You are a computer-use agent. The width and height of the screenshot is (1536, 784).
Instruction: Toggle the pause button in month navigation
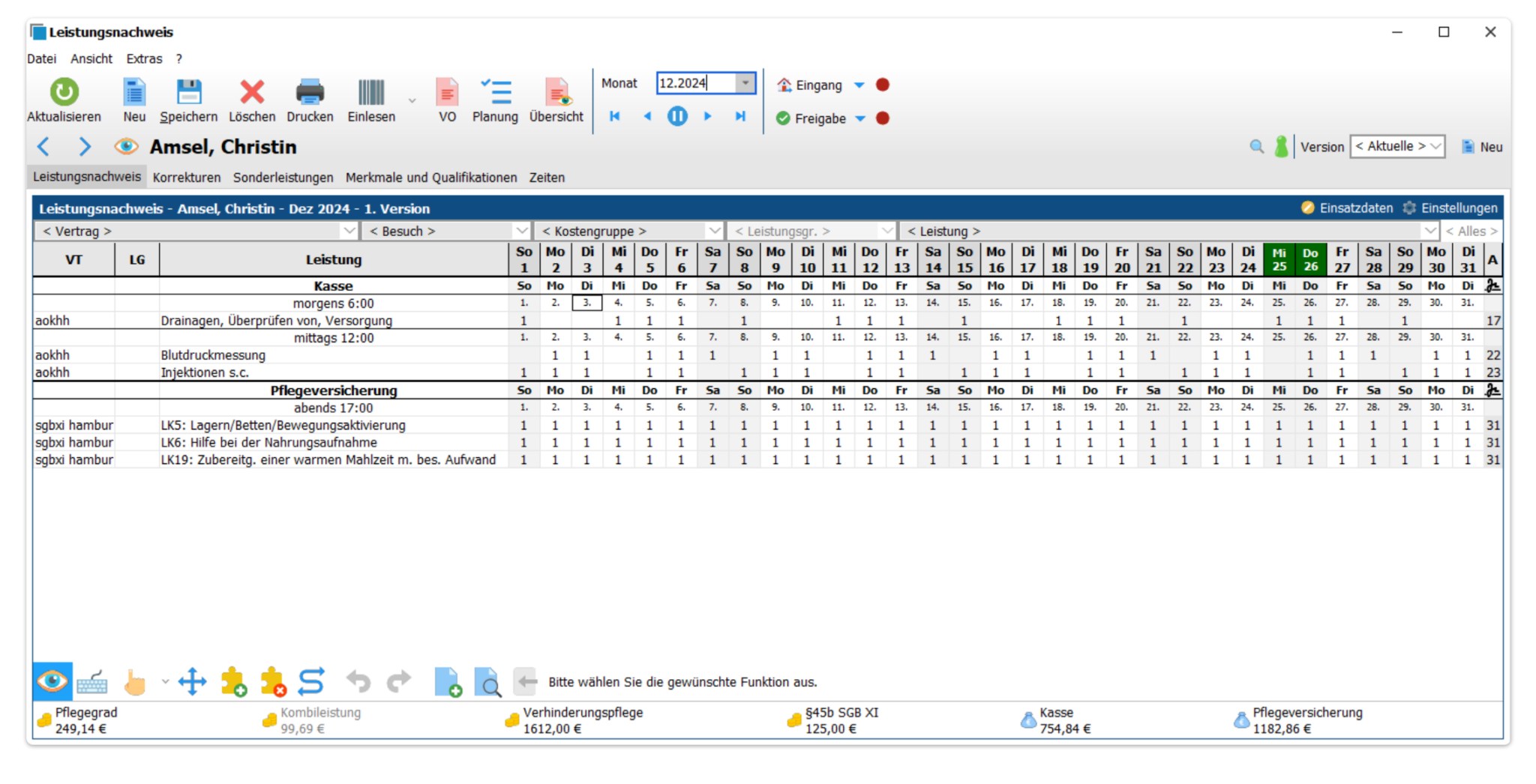[676, 116]
